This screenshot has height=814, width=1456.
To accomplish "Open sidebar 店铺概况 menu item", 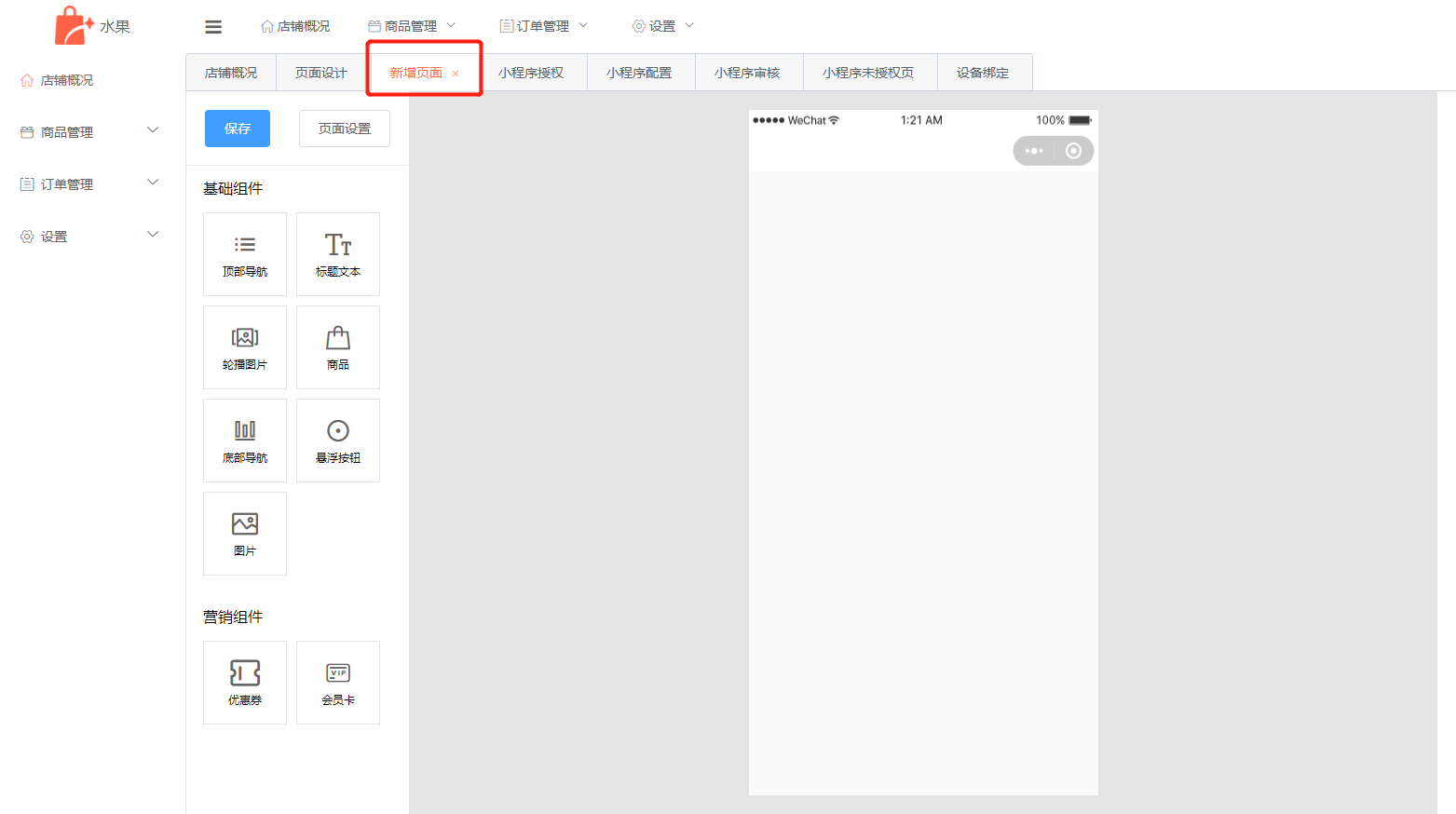I will (93, 80).
